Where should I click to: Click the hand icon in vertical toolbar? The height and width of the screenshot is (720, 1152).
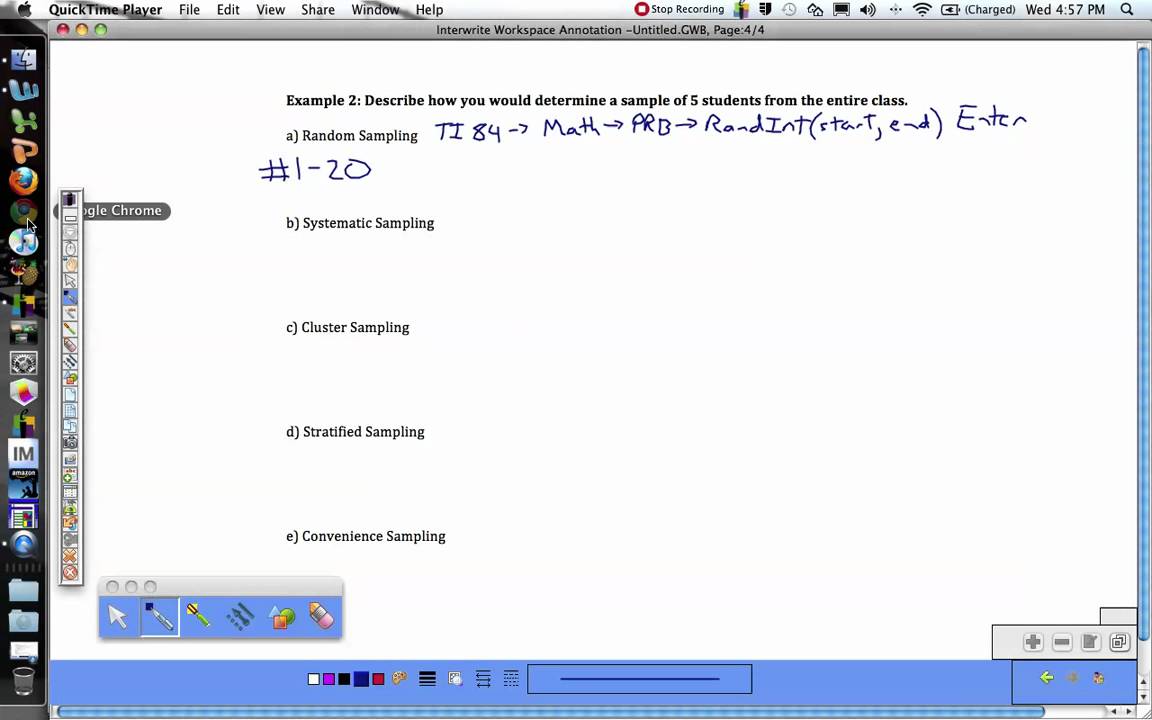70,264
